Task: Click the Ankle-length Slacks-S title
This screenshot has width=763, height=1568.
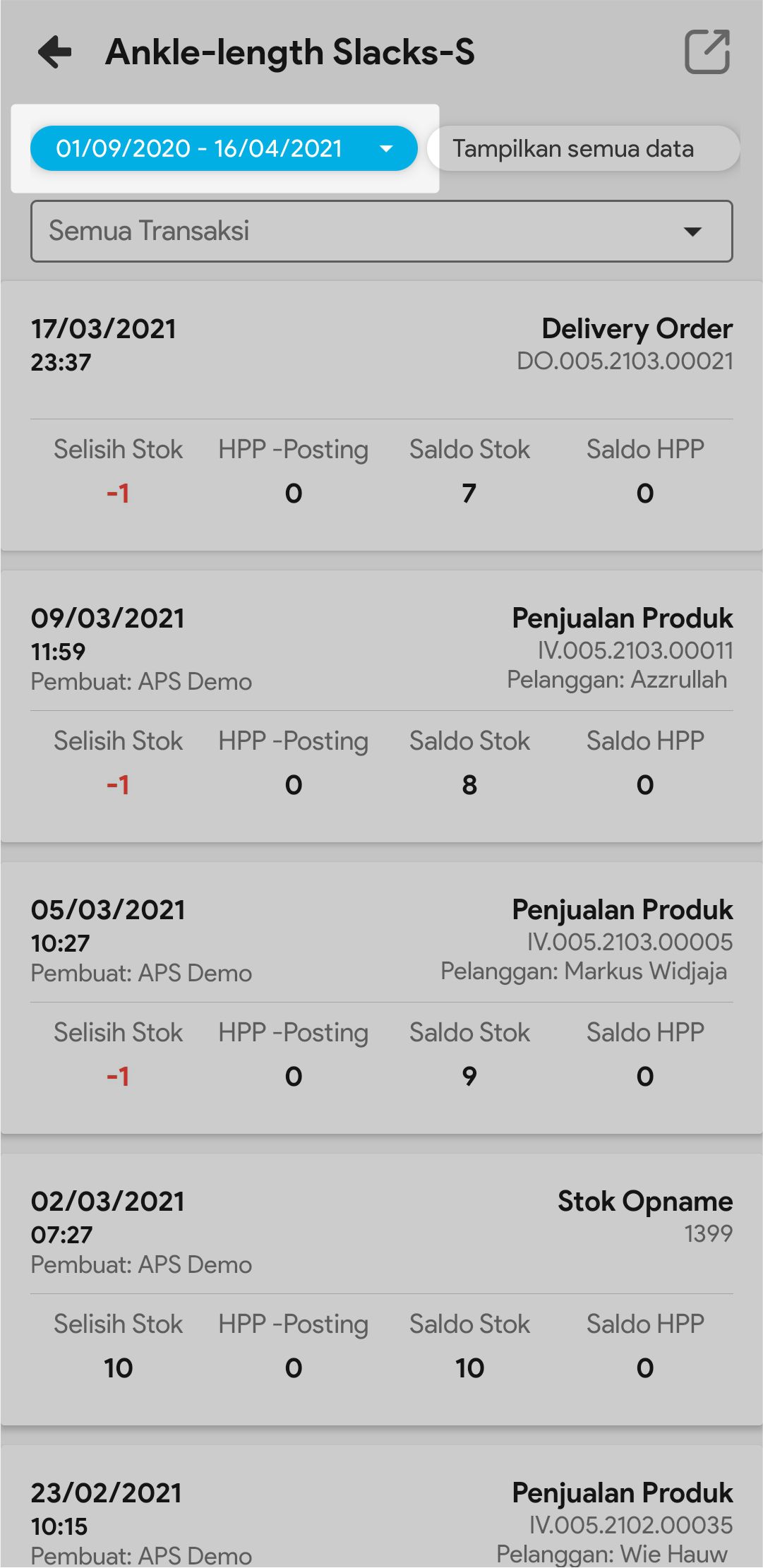Action: coord(289,52)
